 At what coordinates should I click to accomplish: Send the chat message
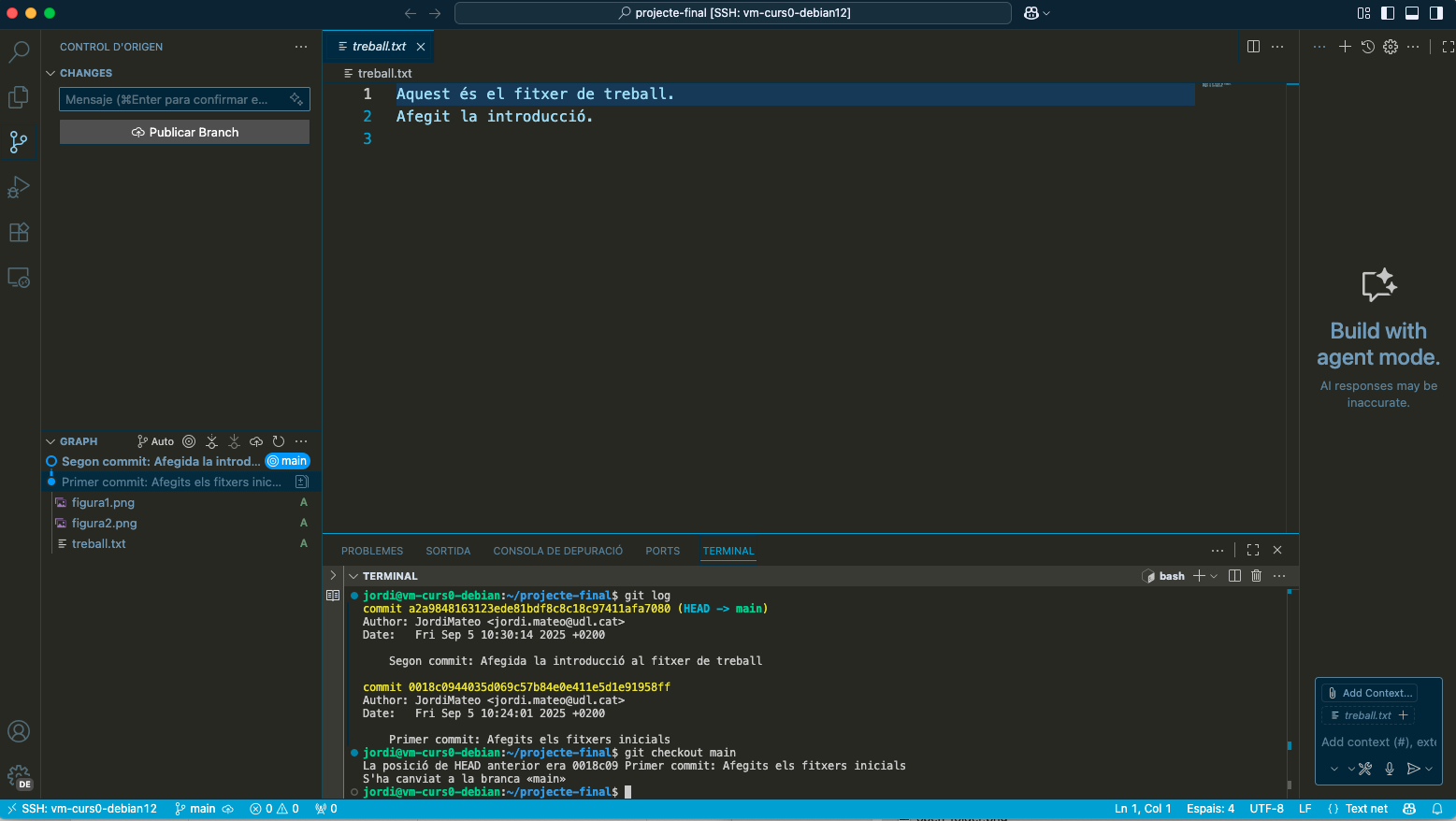[1413, 769]
